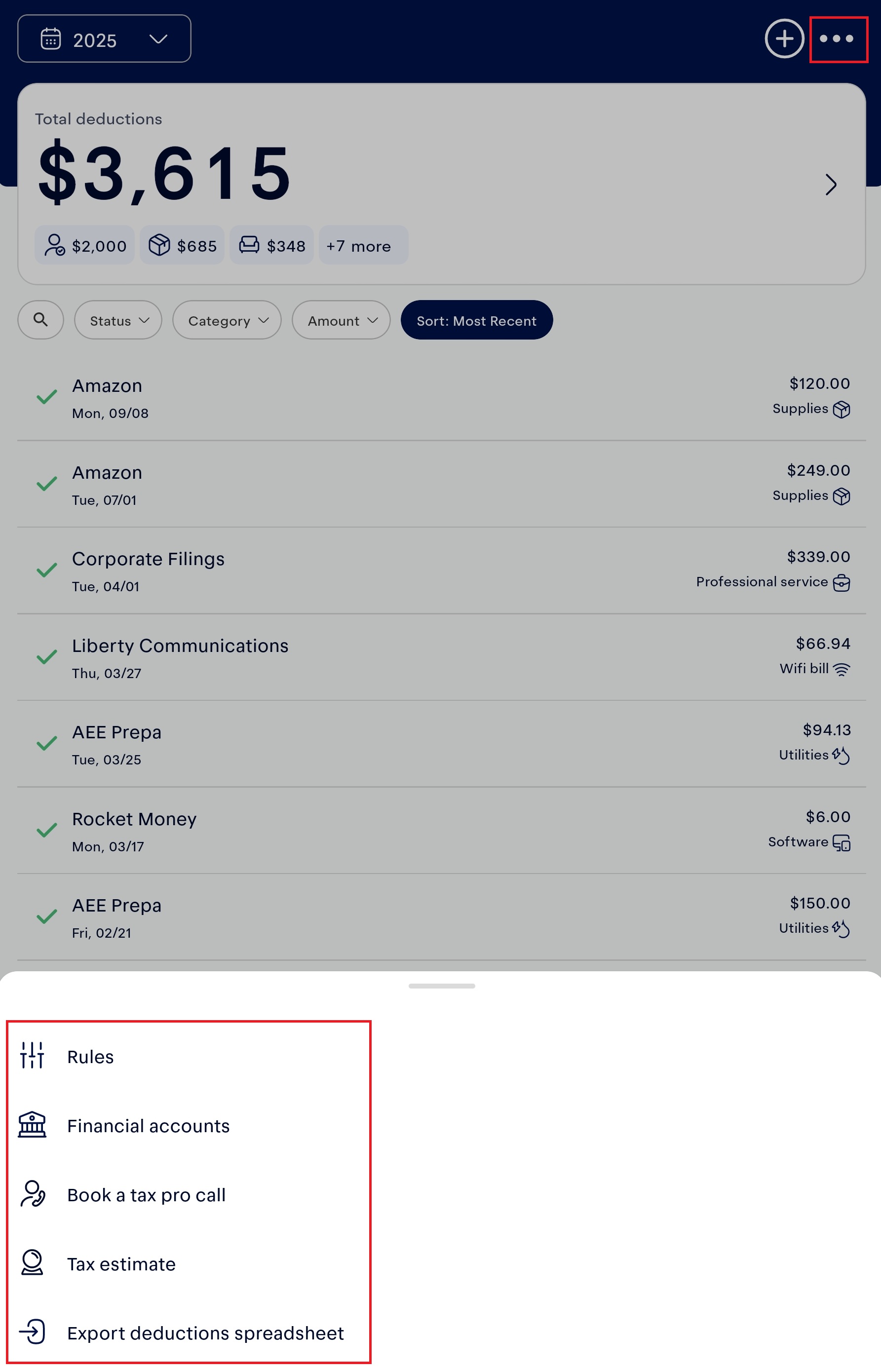This screenshot has height=1372, width=881.
Task: Open the $249.00 Amazon transaction from 07/01
Action: point(440,484)
